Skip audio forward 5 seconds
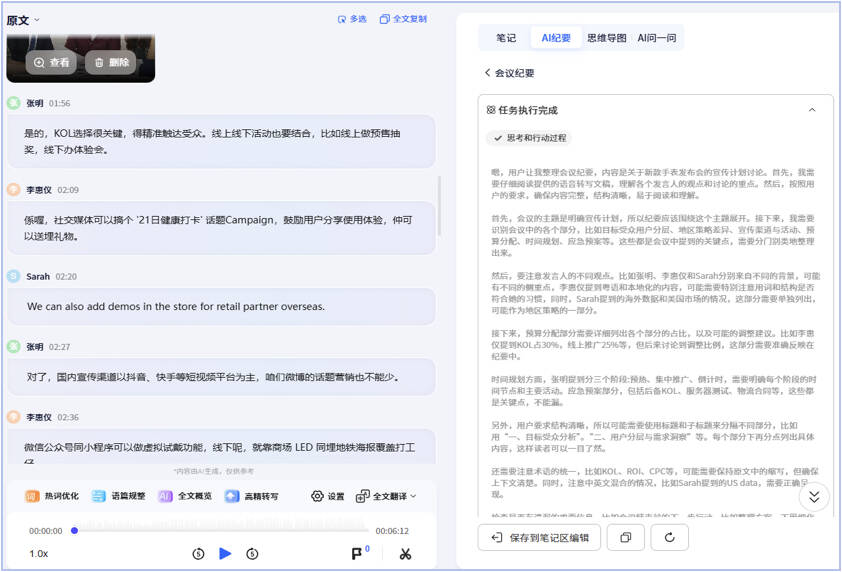The image size is (842, 572). (x=252, y=553)
